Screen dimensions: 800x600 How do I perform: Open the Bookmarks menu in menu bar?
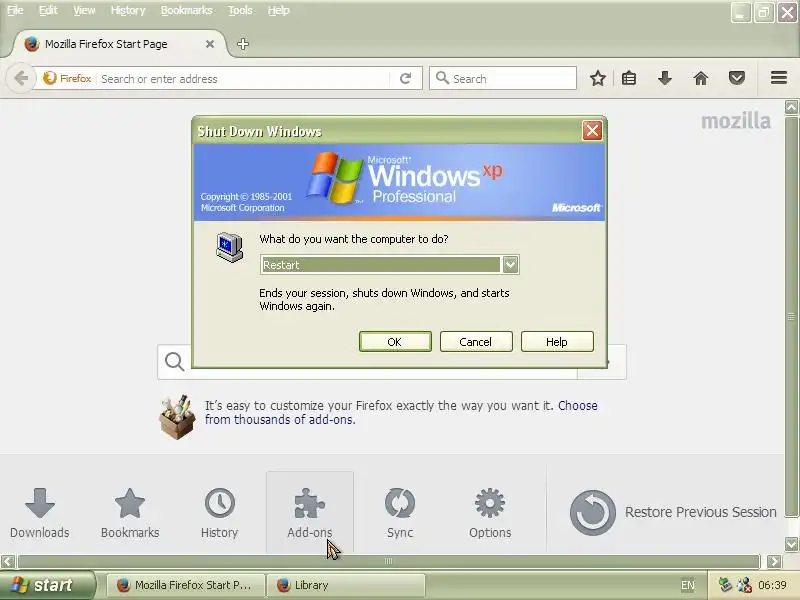186,10
